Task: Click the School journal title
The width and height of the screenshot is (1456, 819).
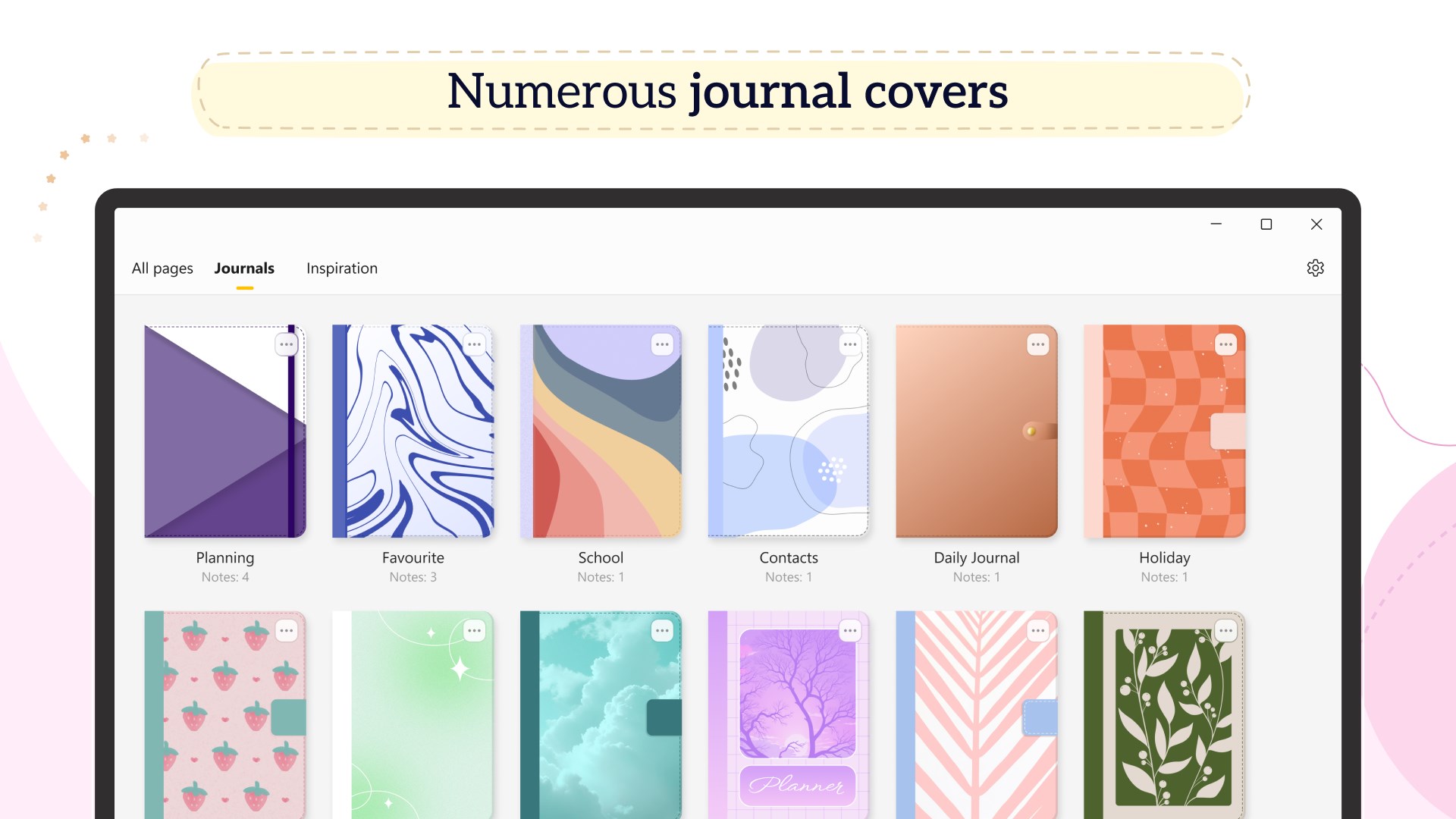Action: coord(601,558)
